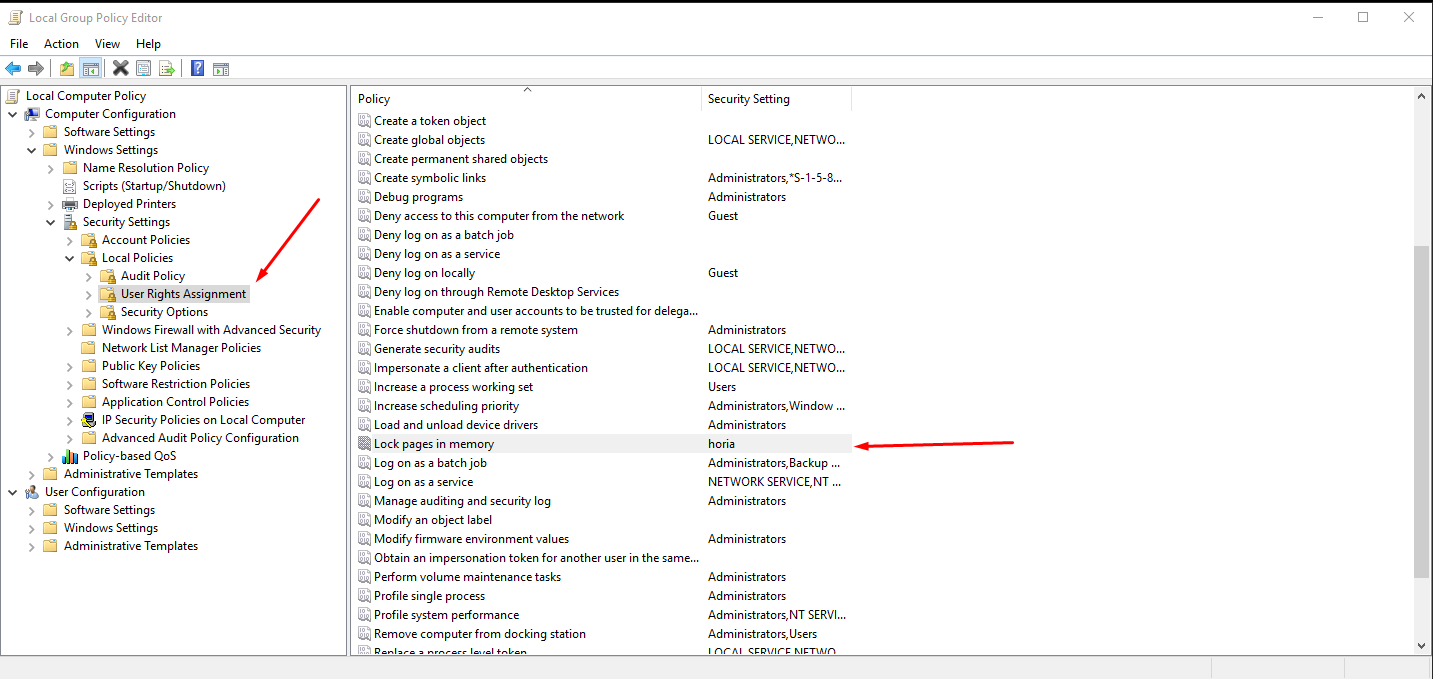This screenshot has width=1433, height=679.
Task: Click the Delete X toolbar icon
Action: pos(120,68)
